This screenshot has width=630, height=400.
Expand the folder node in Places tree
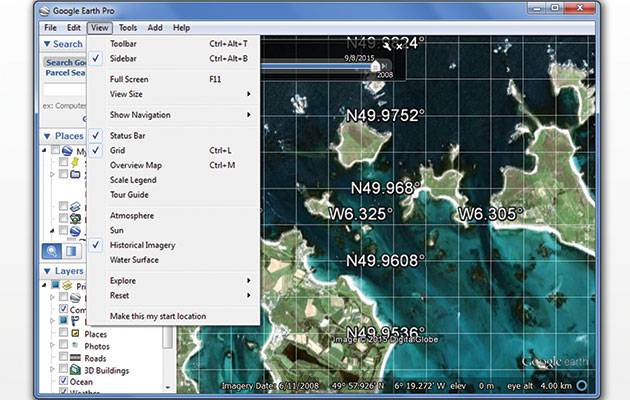[x=52, y=174]
